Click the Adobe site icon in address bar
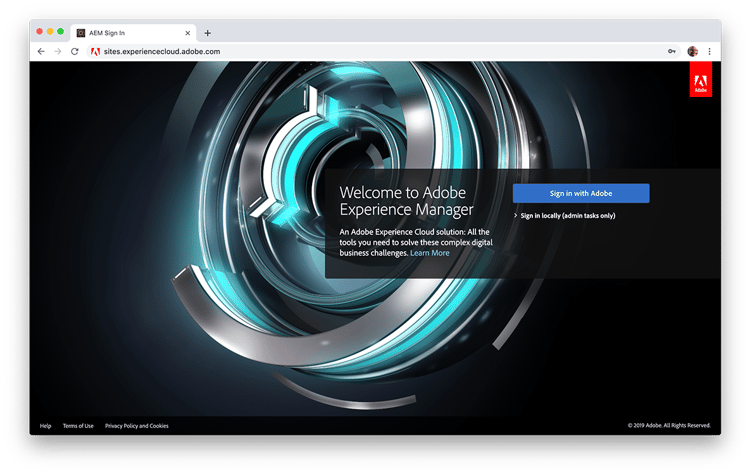750x474 pixels. tap(95, 52)
